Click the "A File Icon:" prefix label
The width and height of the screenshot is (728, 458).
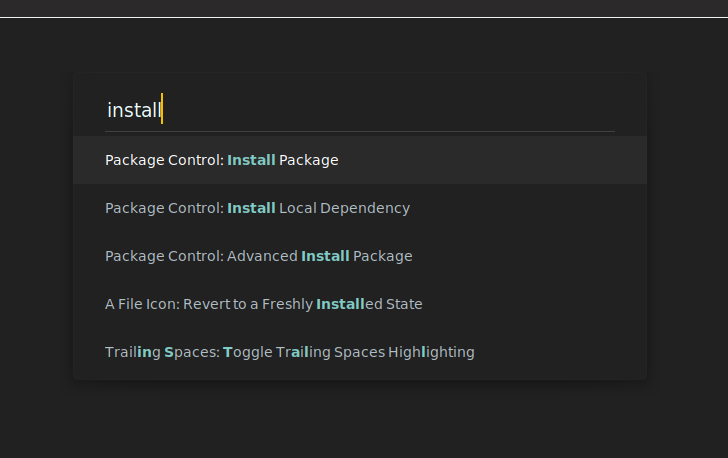[142, 304]
